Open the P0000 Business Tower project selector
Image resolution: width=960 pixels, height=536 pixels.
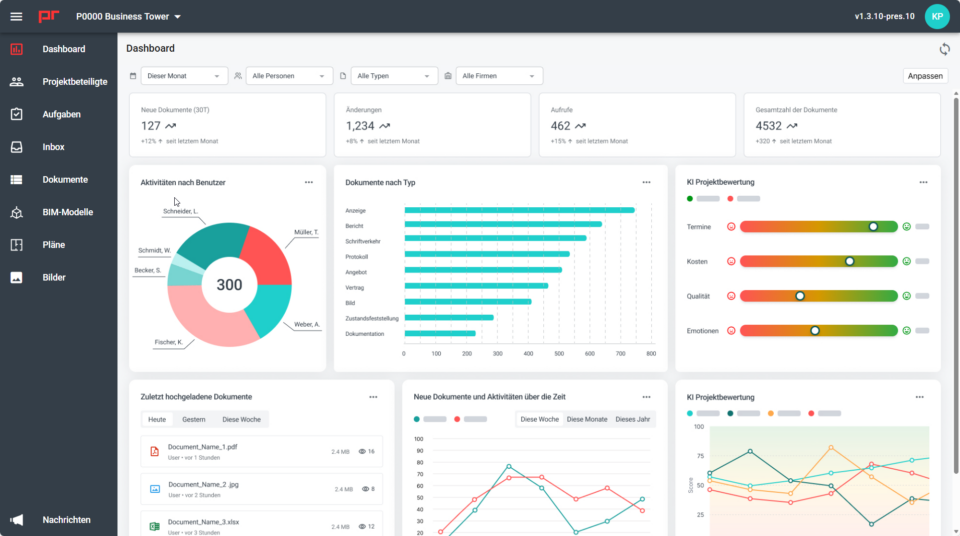(128, 17)
